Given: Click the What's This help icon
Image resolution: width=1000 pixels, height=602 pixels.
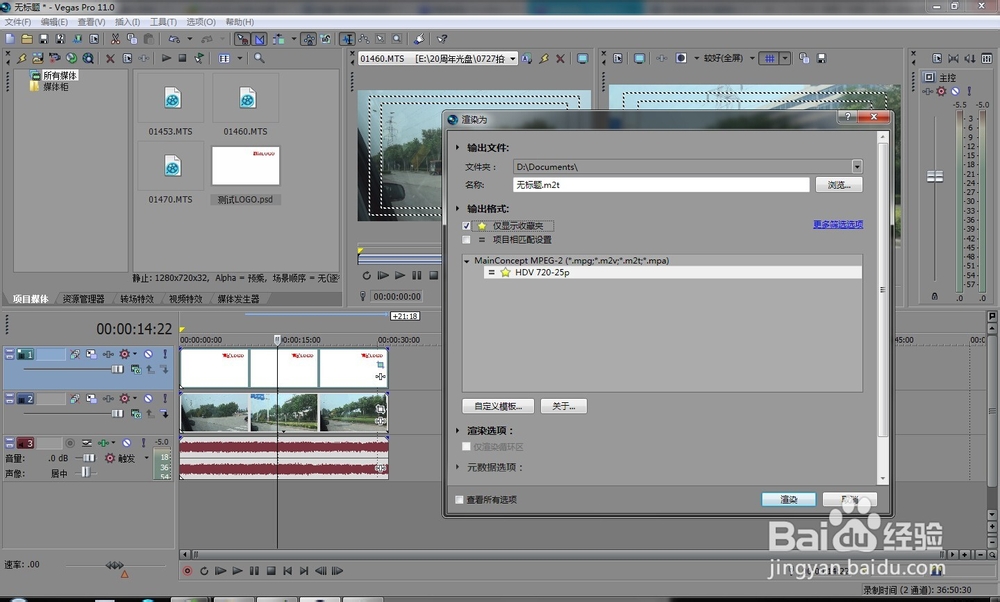Looking at the screenshot, I should [x=441, y=39].
